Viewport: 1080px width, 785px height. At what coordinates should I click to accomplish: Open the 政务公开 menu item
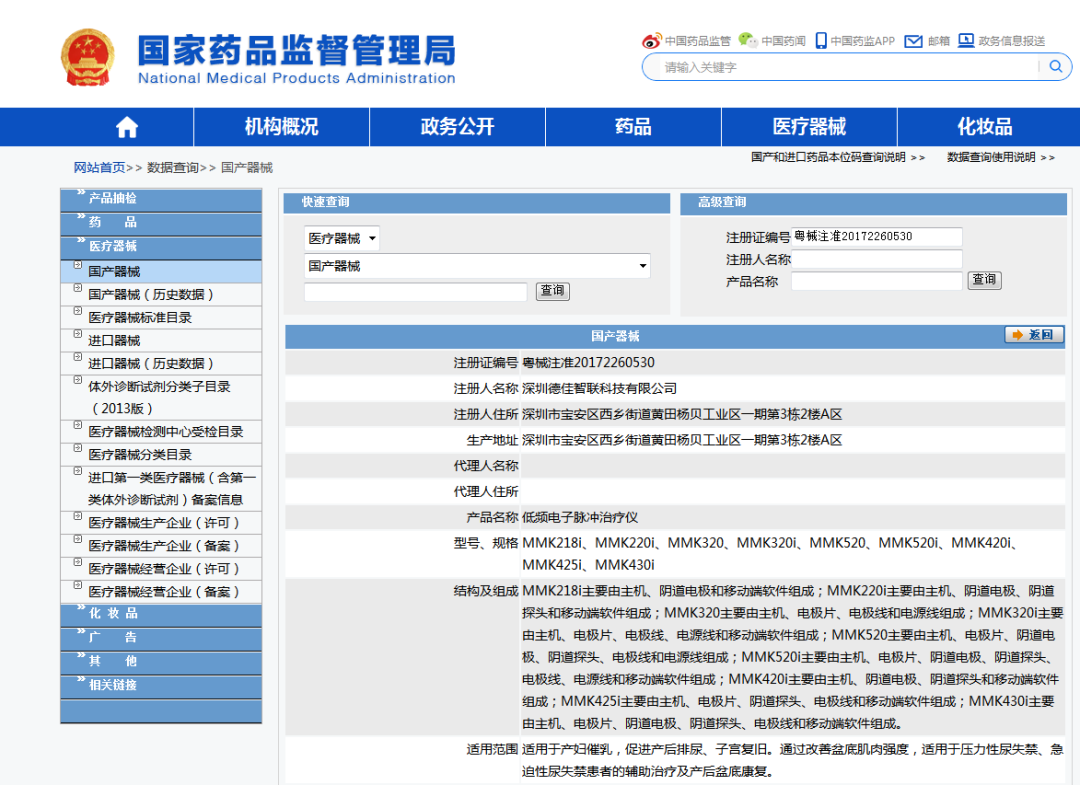456,126
